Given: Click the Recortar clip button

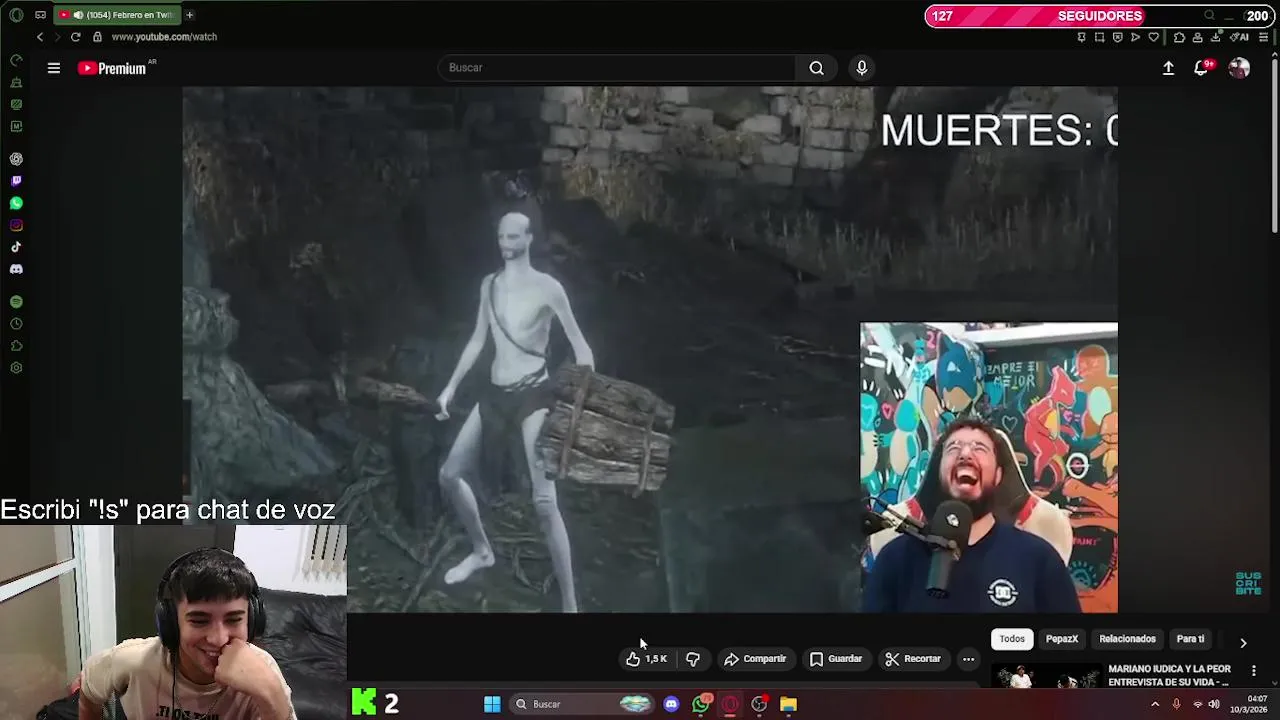Looking at the screenshot, I should [x=913, y=659].
